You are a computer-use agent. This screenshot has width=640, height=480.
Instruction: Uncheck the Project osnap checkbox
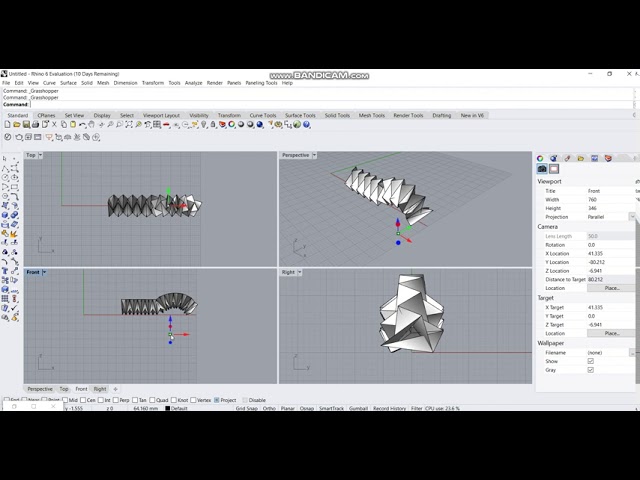pos(216,400)
